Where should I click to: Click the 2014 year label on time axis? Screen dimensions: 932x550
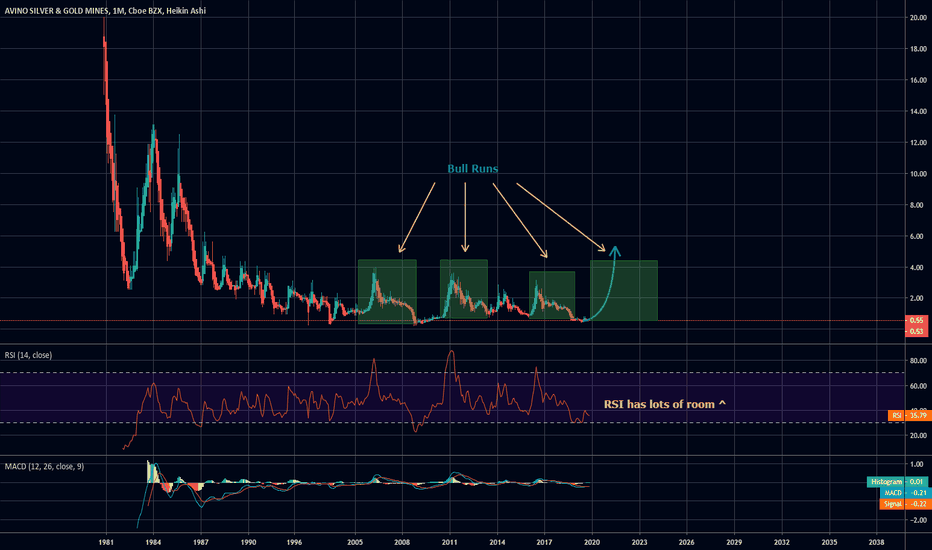click(498, 542)
